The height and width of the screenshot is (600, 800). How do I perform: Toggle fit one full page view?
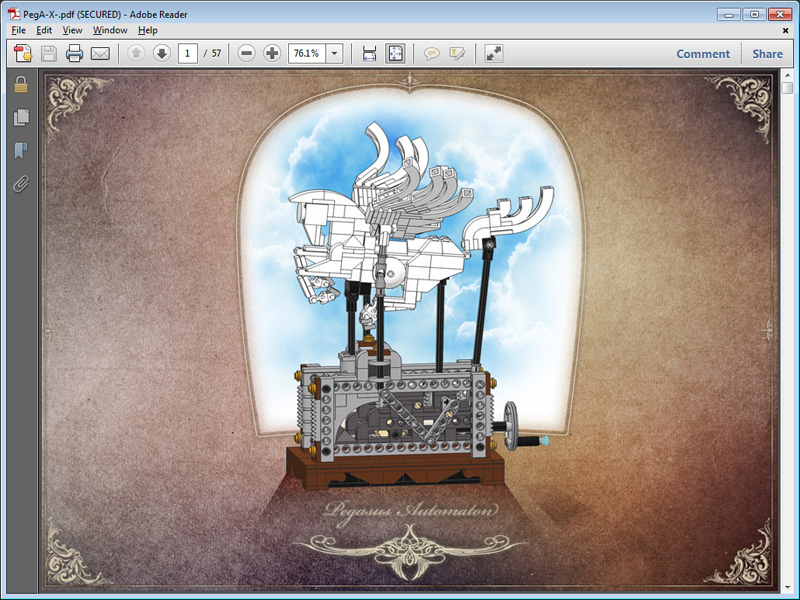[x=395, y=54]
